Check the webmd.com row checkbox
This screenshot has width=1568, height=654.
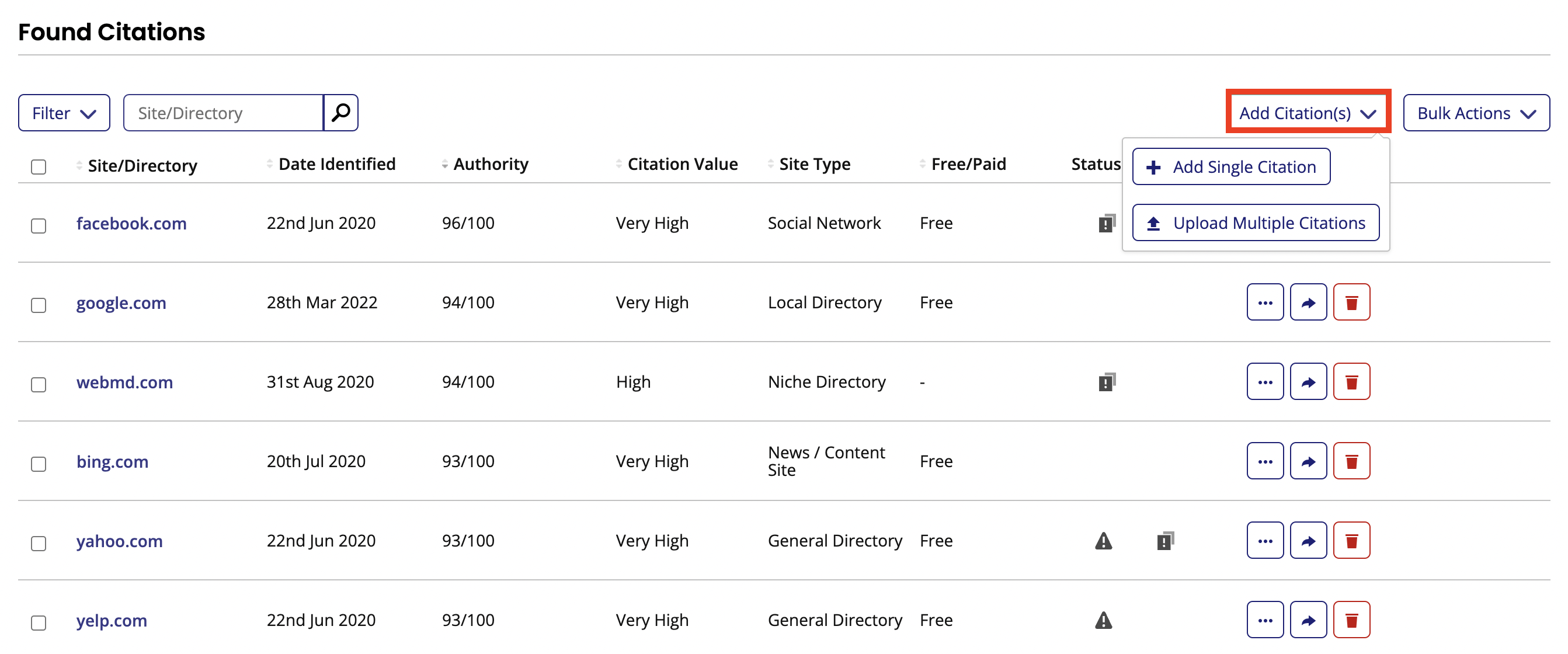pos(39,384)
